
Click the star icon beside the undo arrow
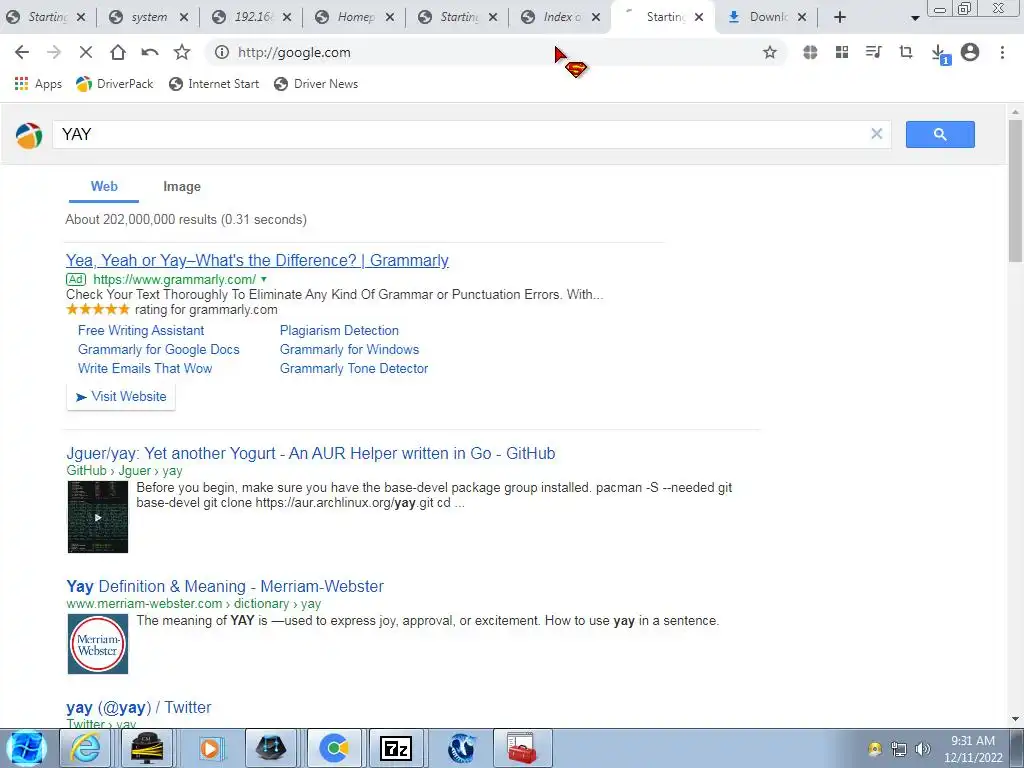pyautogui.click(x=182, y=52)
